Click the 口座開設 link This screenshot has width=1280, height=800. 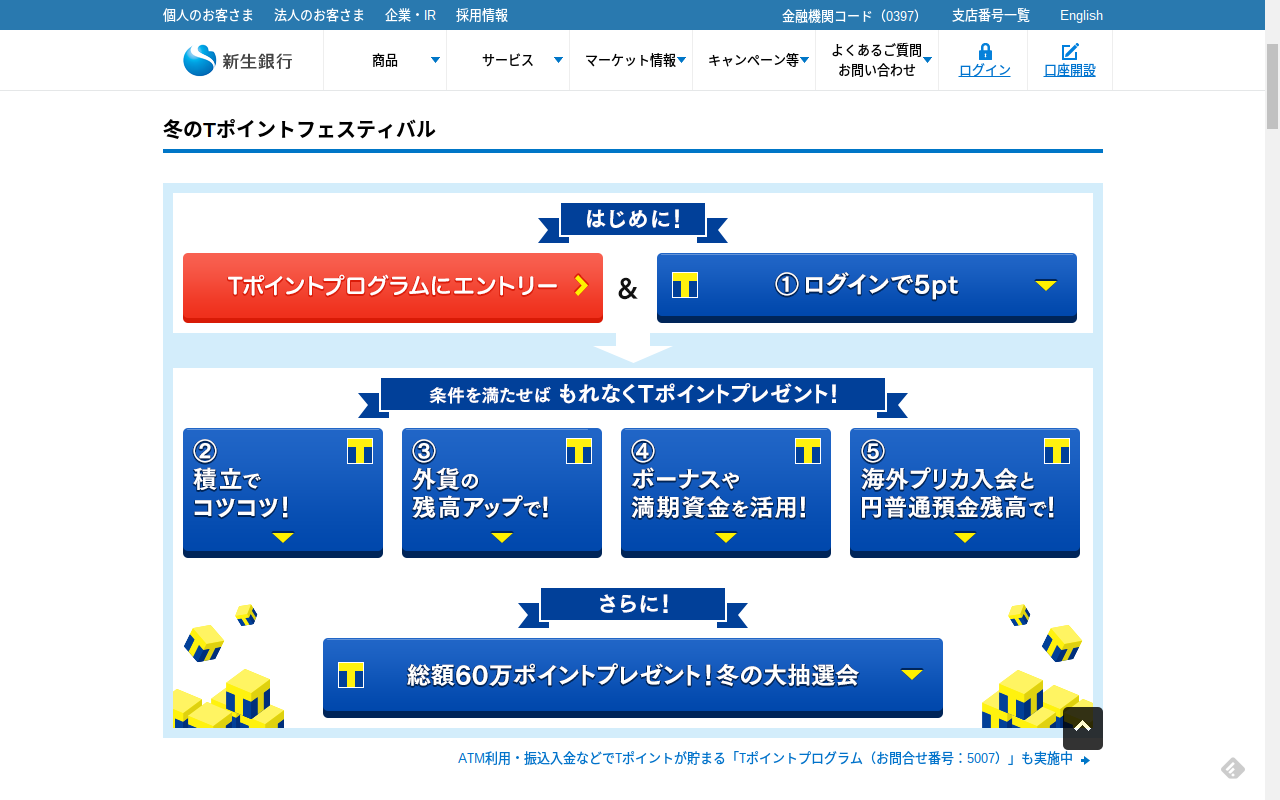(1070, 70)
